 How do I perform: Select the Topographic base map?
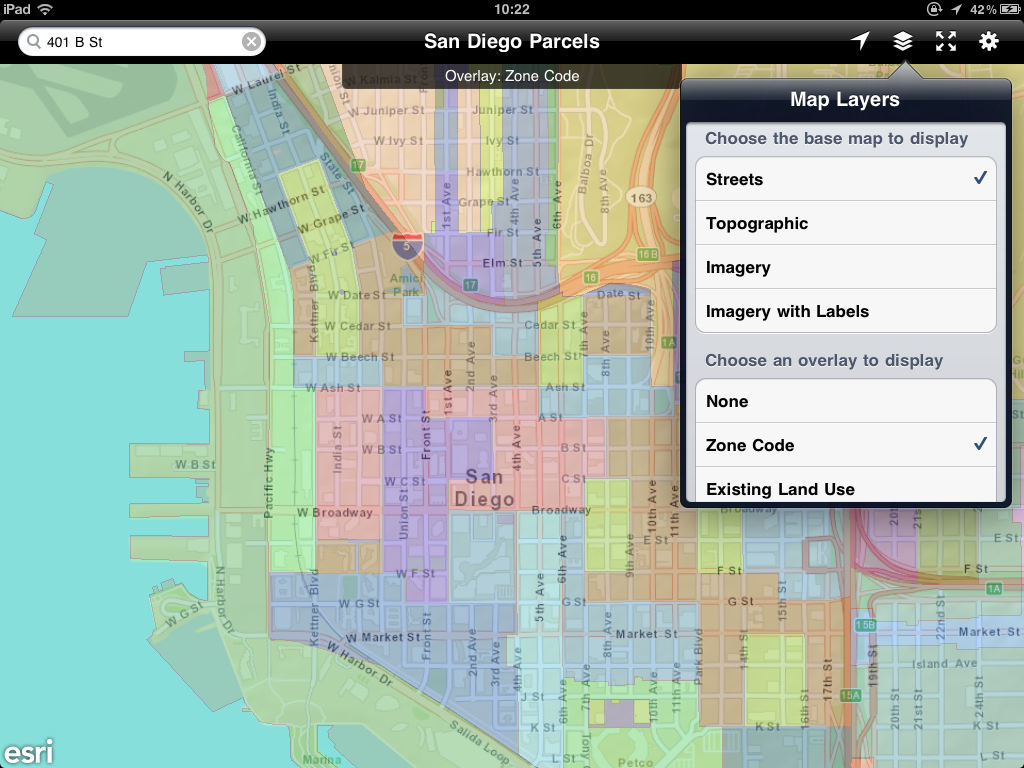[846, 223]
